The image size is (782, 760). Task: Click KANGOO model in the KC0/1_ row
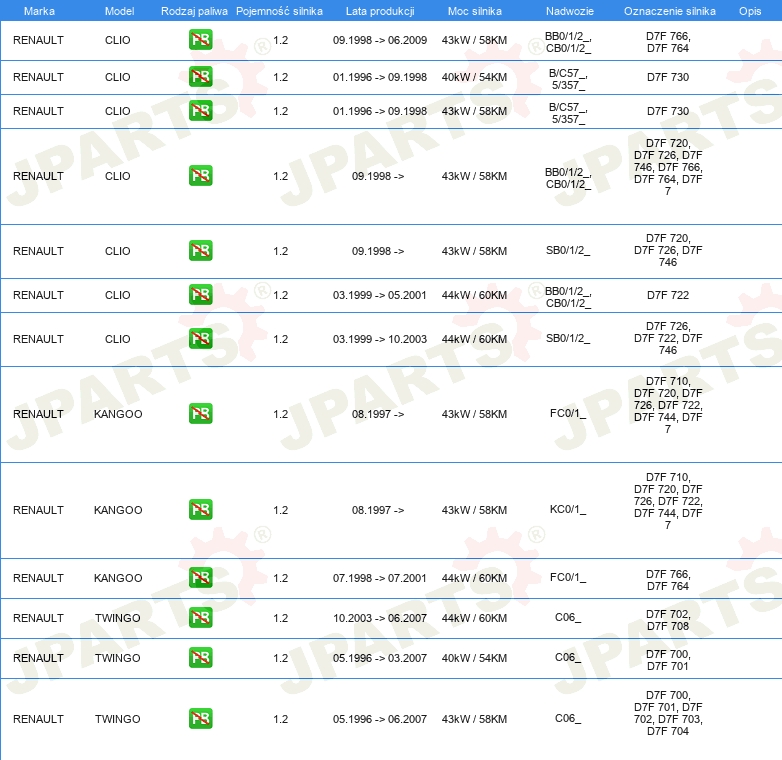pyautogui.click(x=118, y=510)
